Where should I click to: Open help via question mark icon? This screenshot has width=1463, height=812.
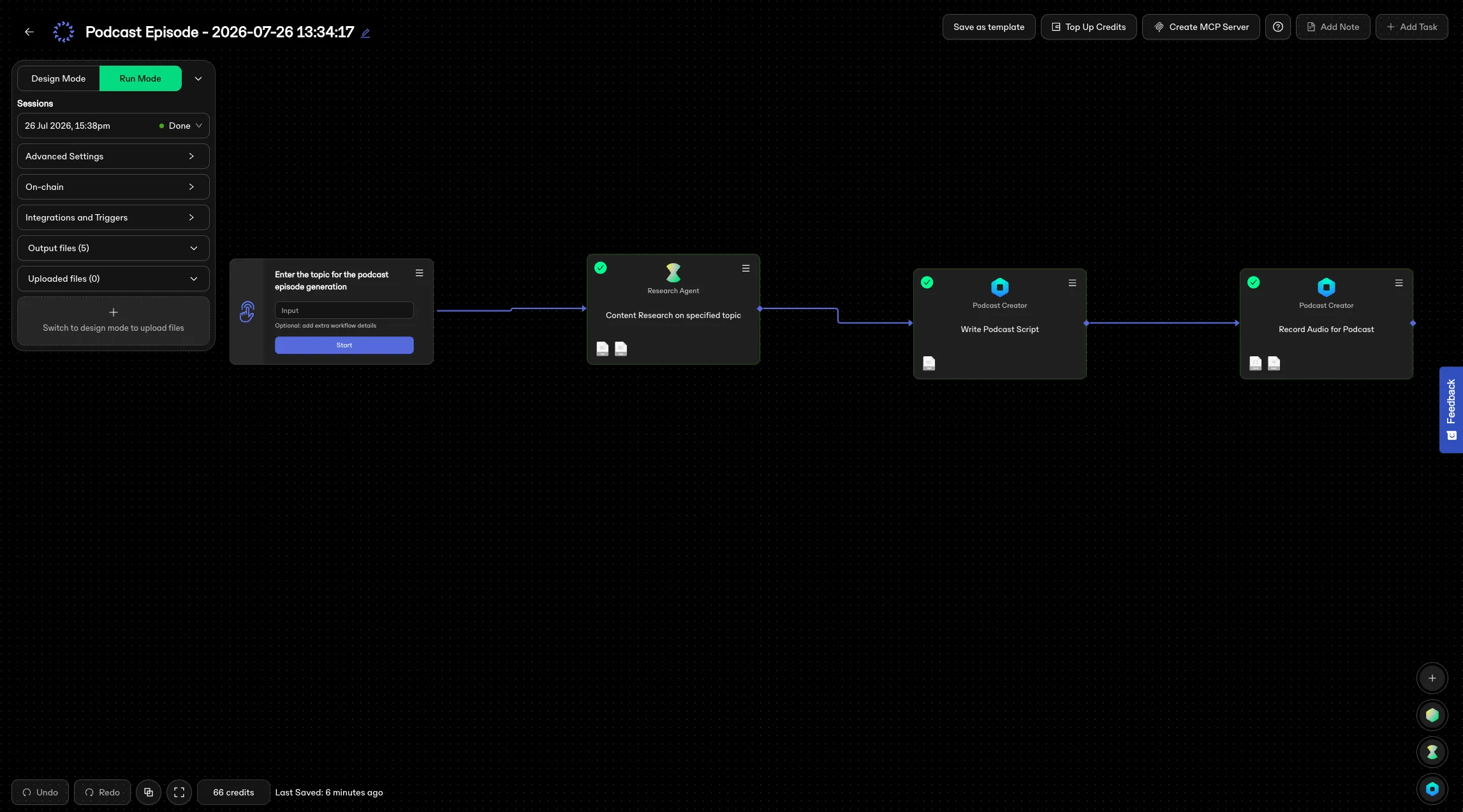pyautogui.click(x=1278, y=27)
